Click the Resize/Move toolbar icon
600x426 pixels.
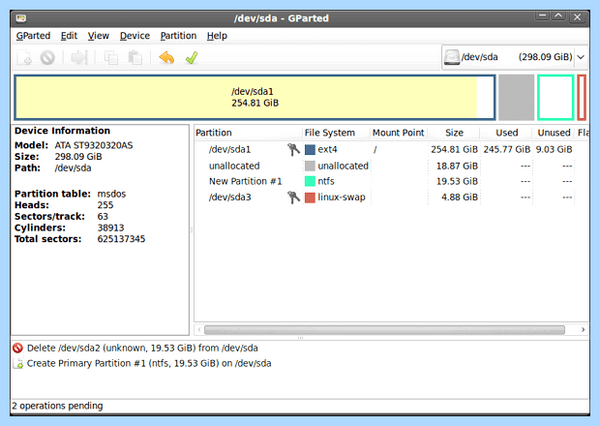79,58
